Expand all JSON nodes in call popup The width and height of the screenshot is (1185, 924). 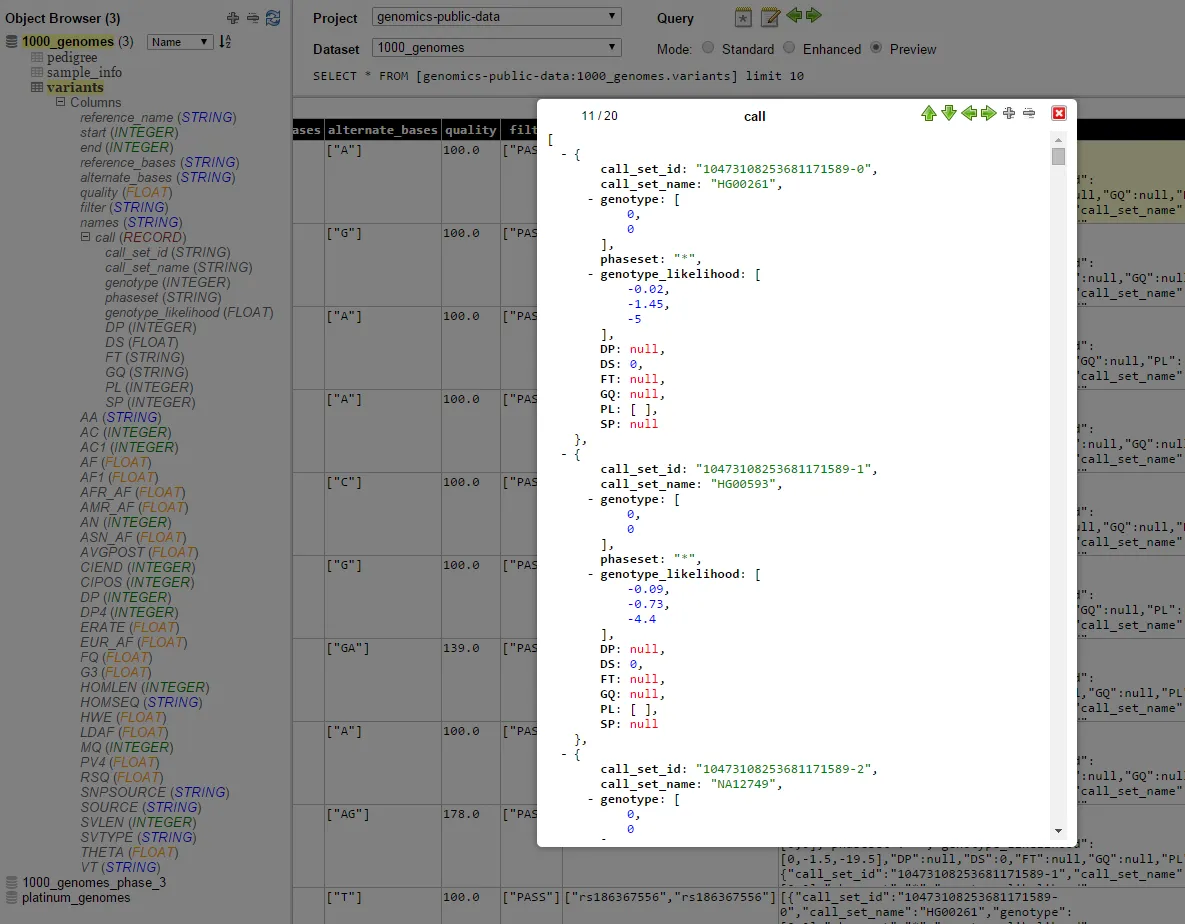point(1009,114)
